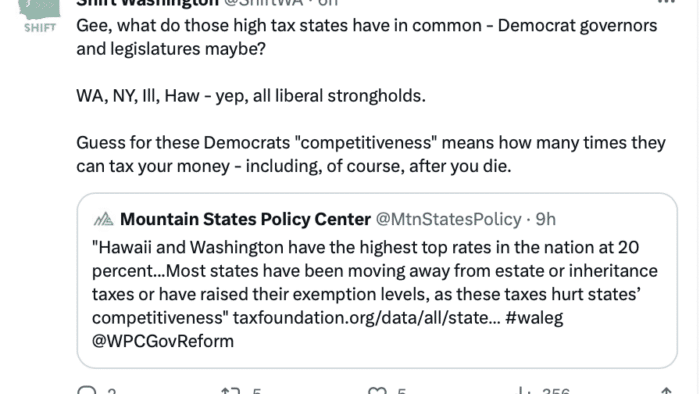Open the three-dot more options menu
Viewport: 700px width, 394px height.
click(666, 2)
